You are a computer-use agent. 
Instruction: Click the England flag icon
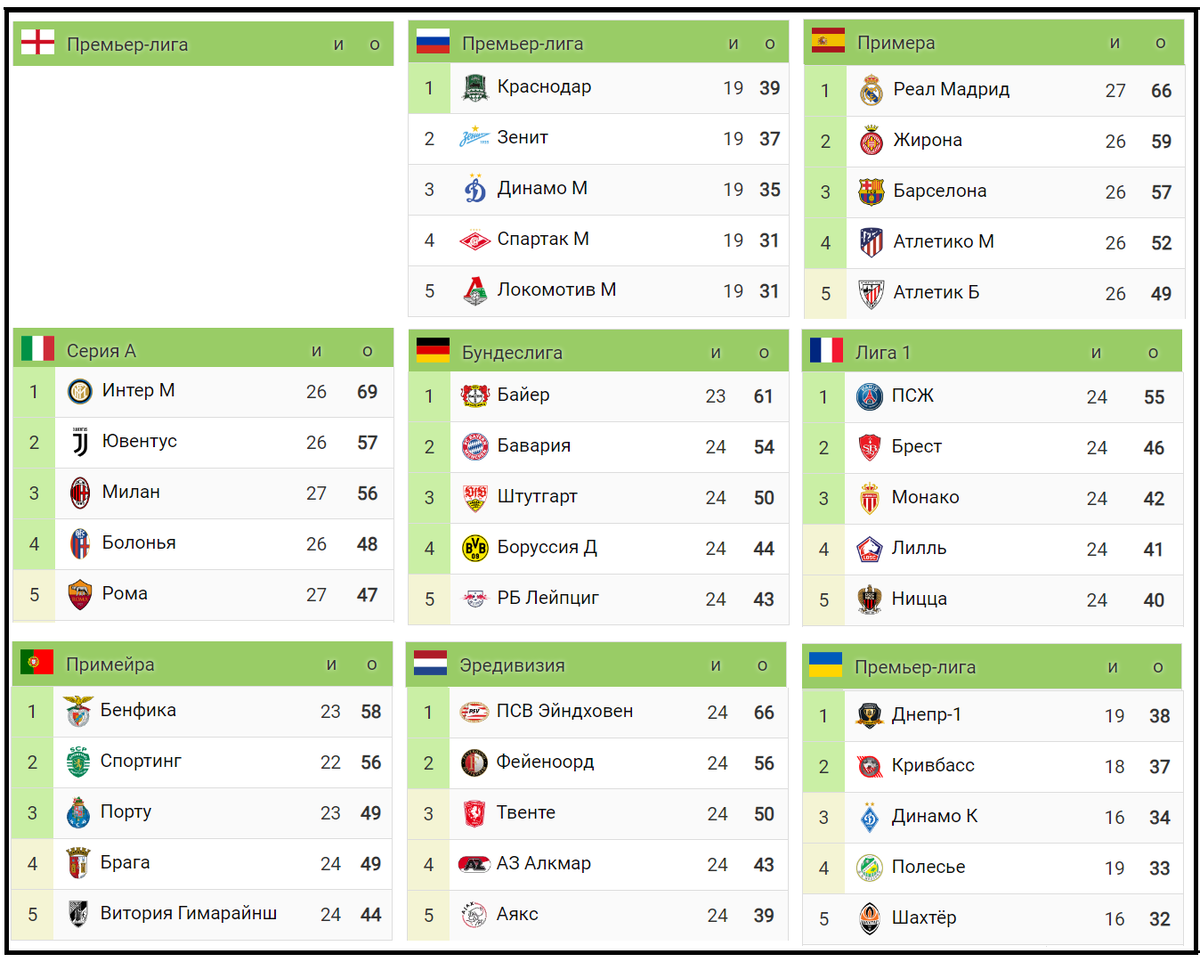pos(38,43)
